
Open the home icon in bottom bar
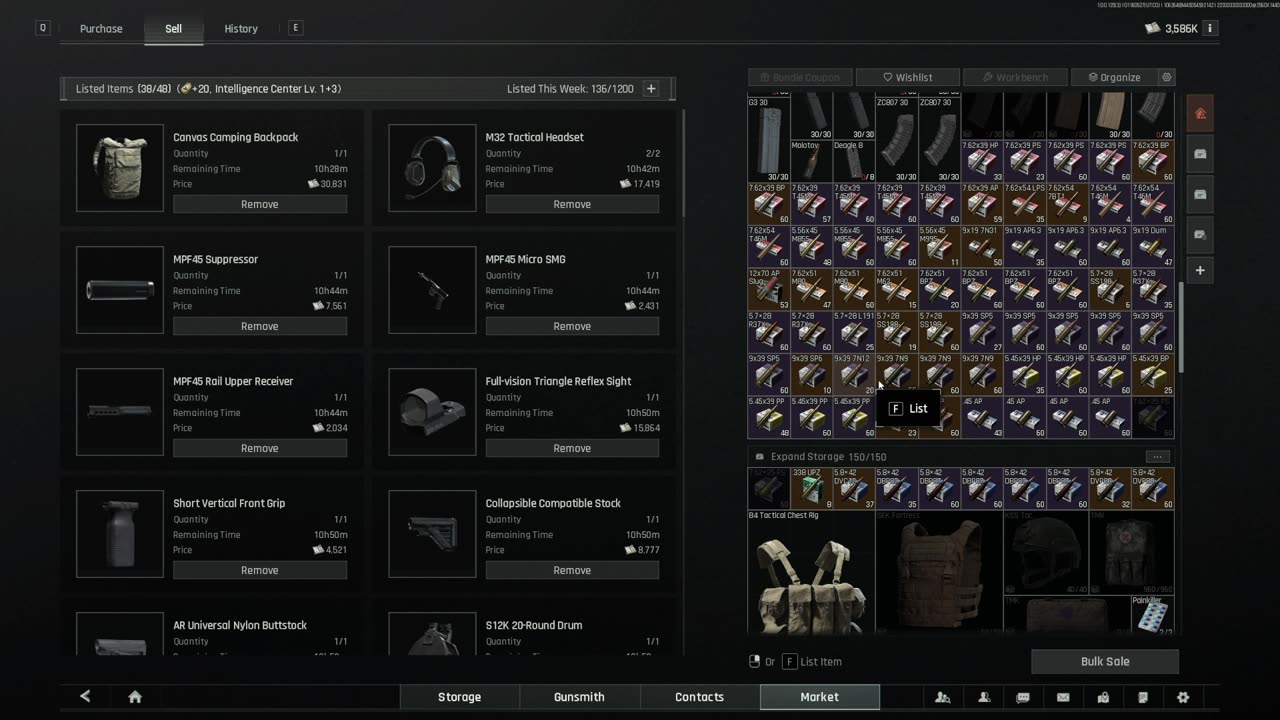pos(134,697)
